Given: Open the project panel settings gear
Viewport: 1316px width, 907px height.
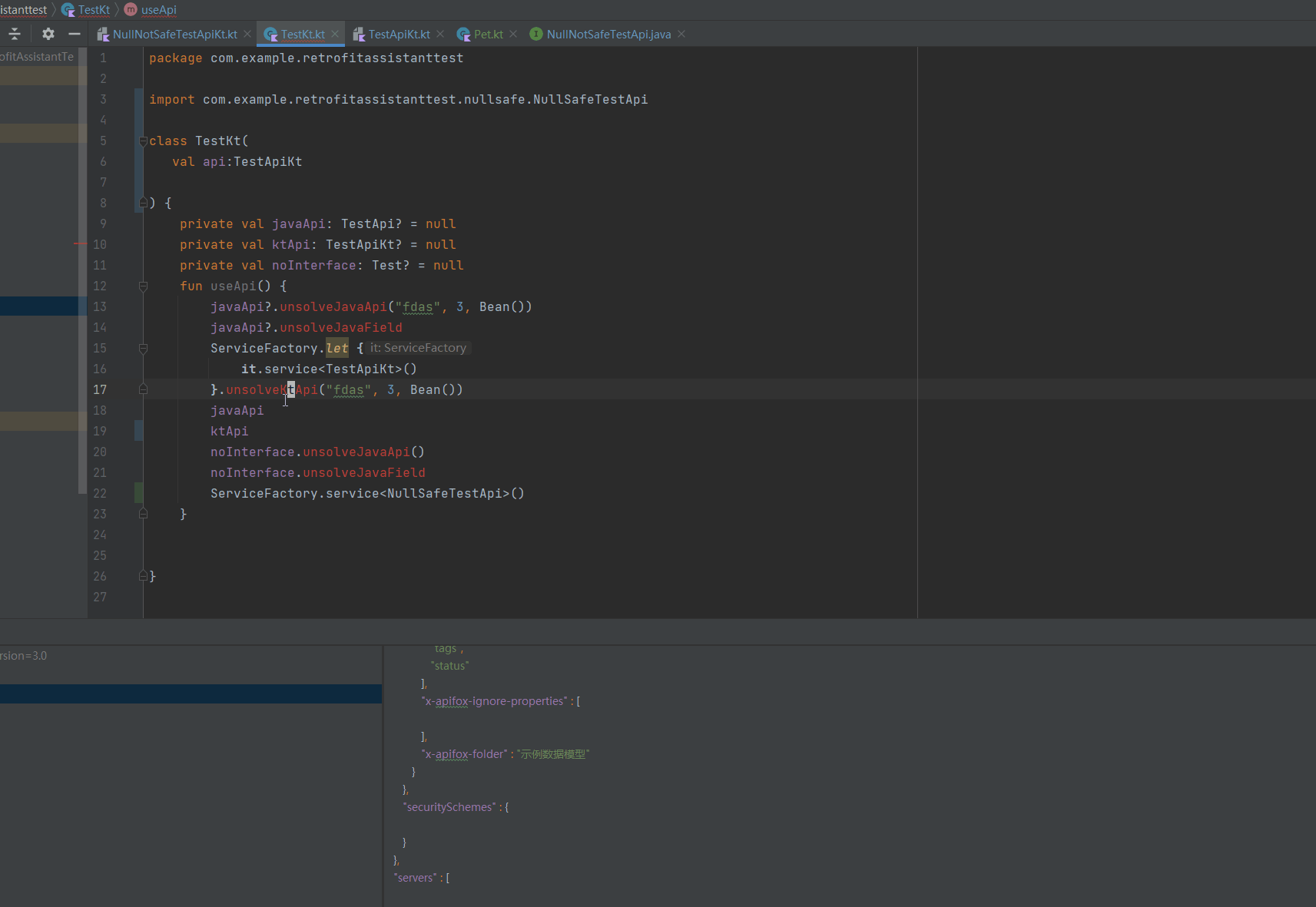Looking at the screenshot, I should [x=48, y=34].
